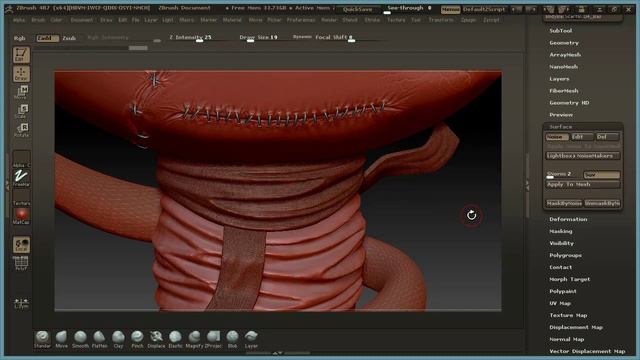
Task: Open the Document menu
Action: coord(82,20)
